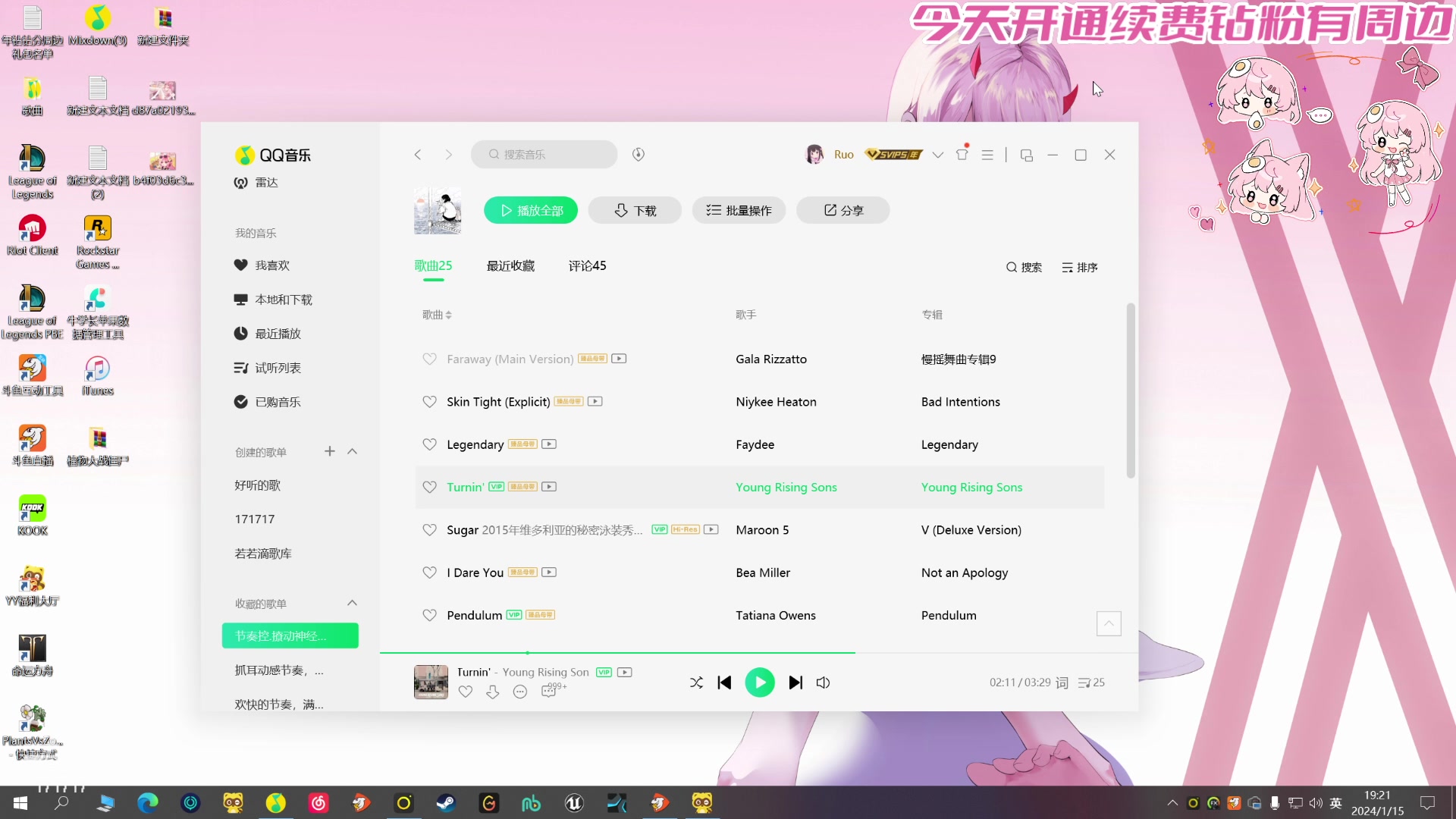Open the song-change theme shirt icon

[x=962, y=154]
